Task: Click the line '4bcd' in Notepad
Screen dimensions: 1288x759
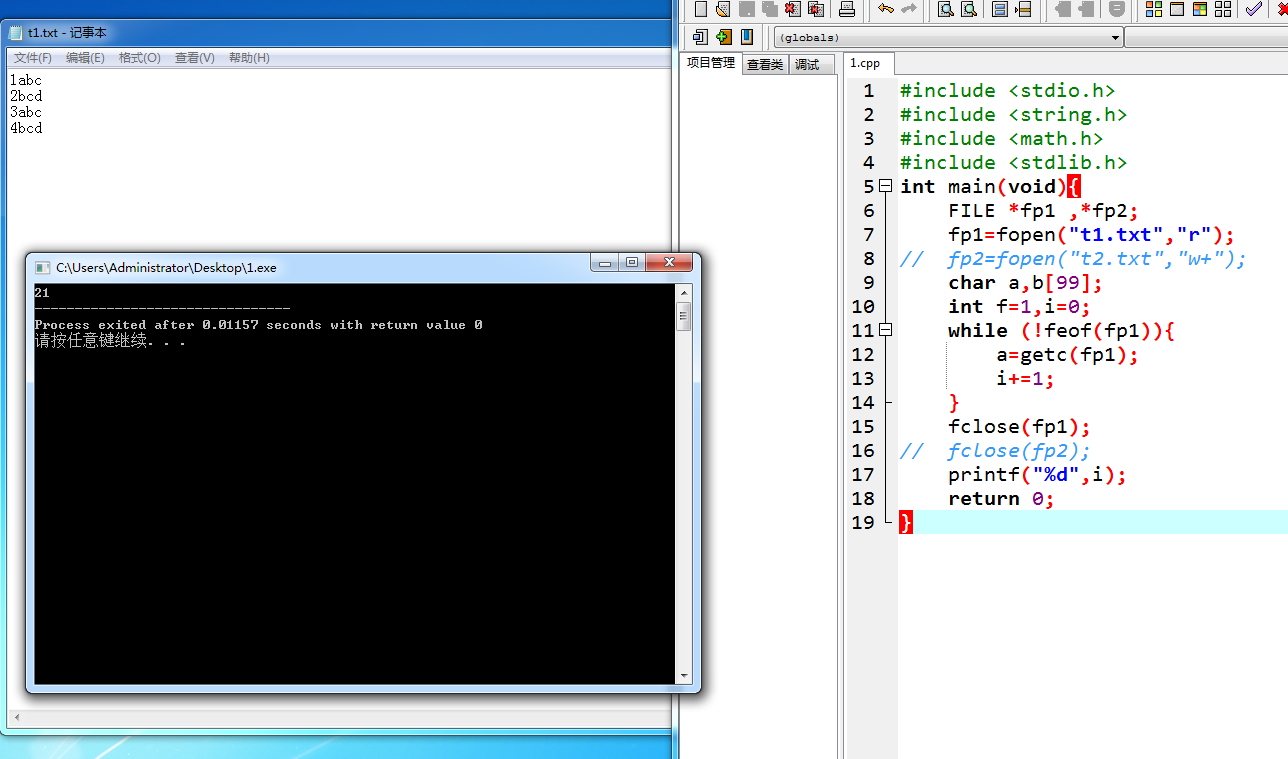Action: pos(26,128)
